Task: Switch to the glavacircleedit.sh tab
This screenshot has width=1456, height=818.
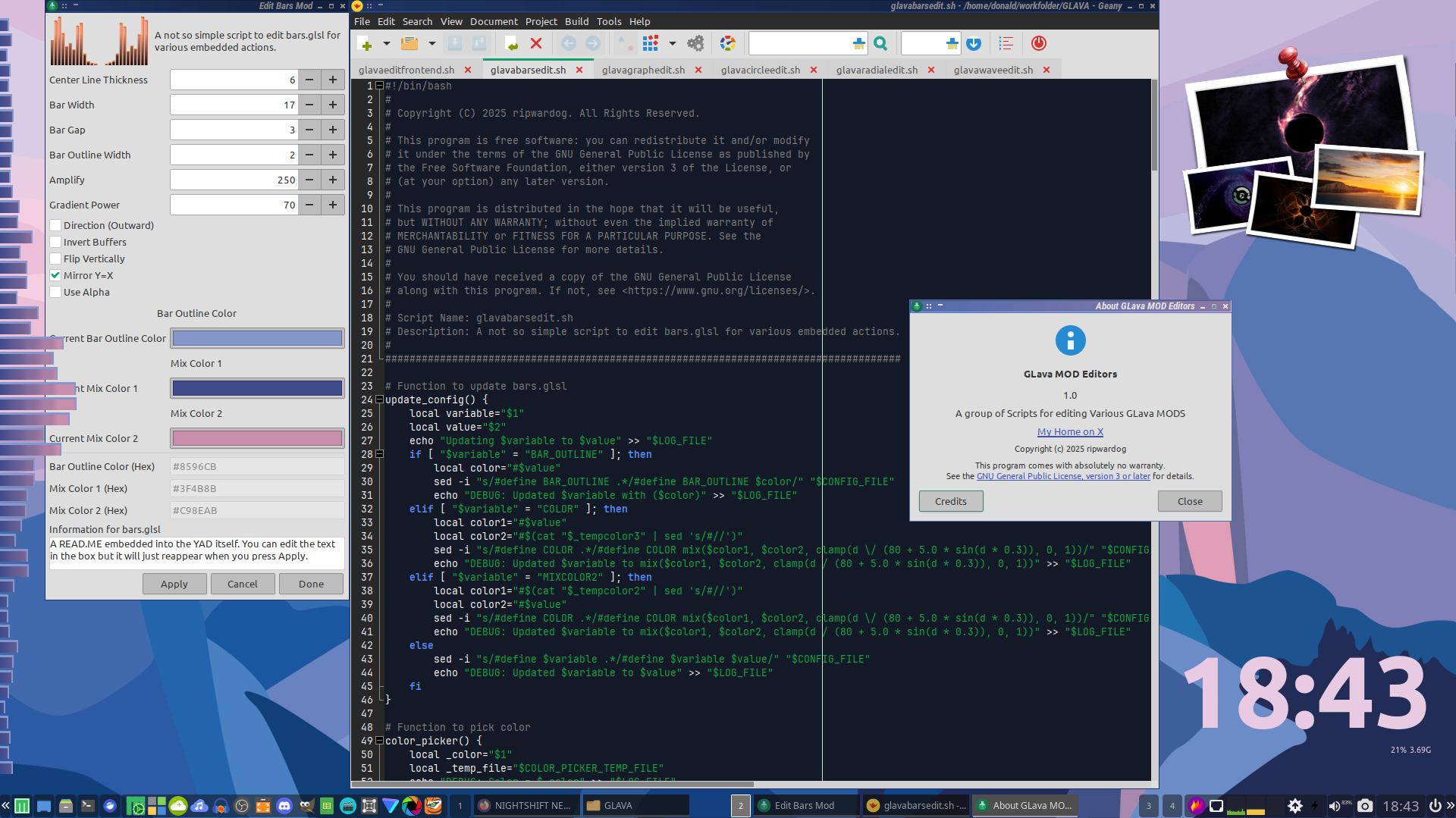Action: point(760,70)
